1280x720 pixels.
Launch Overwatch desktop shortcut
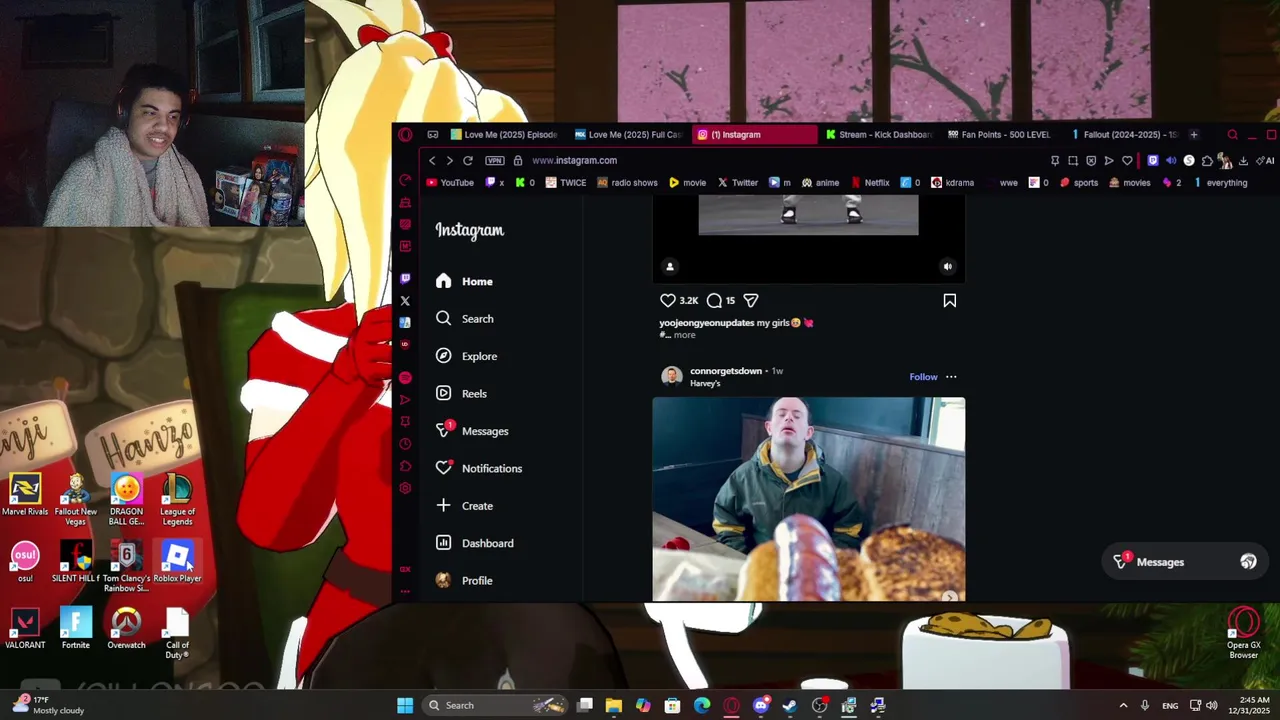coord(126,630)
